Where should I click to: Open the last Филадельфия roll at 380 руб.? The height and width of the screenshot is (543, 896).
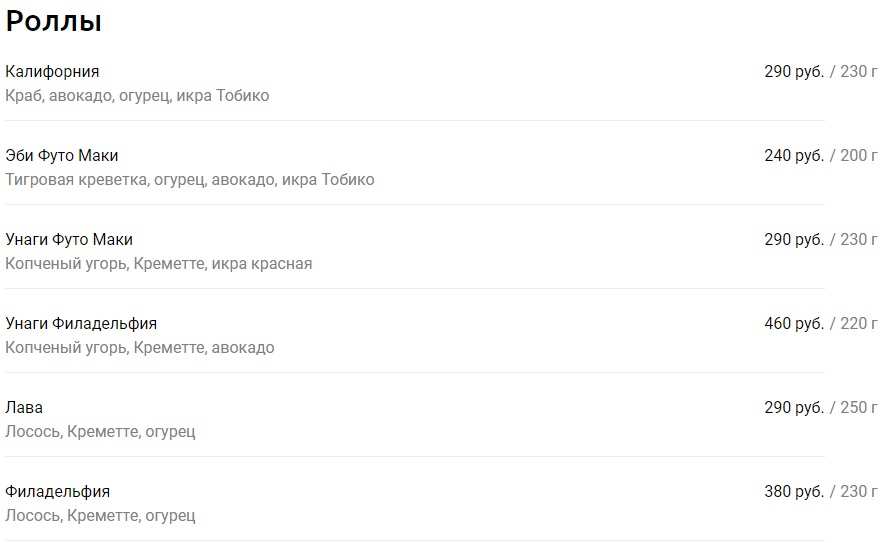[x=57, y=492]
